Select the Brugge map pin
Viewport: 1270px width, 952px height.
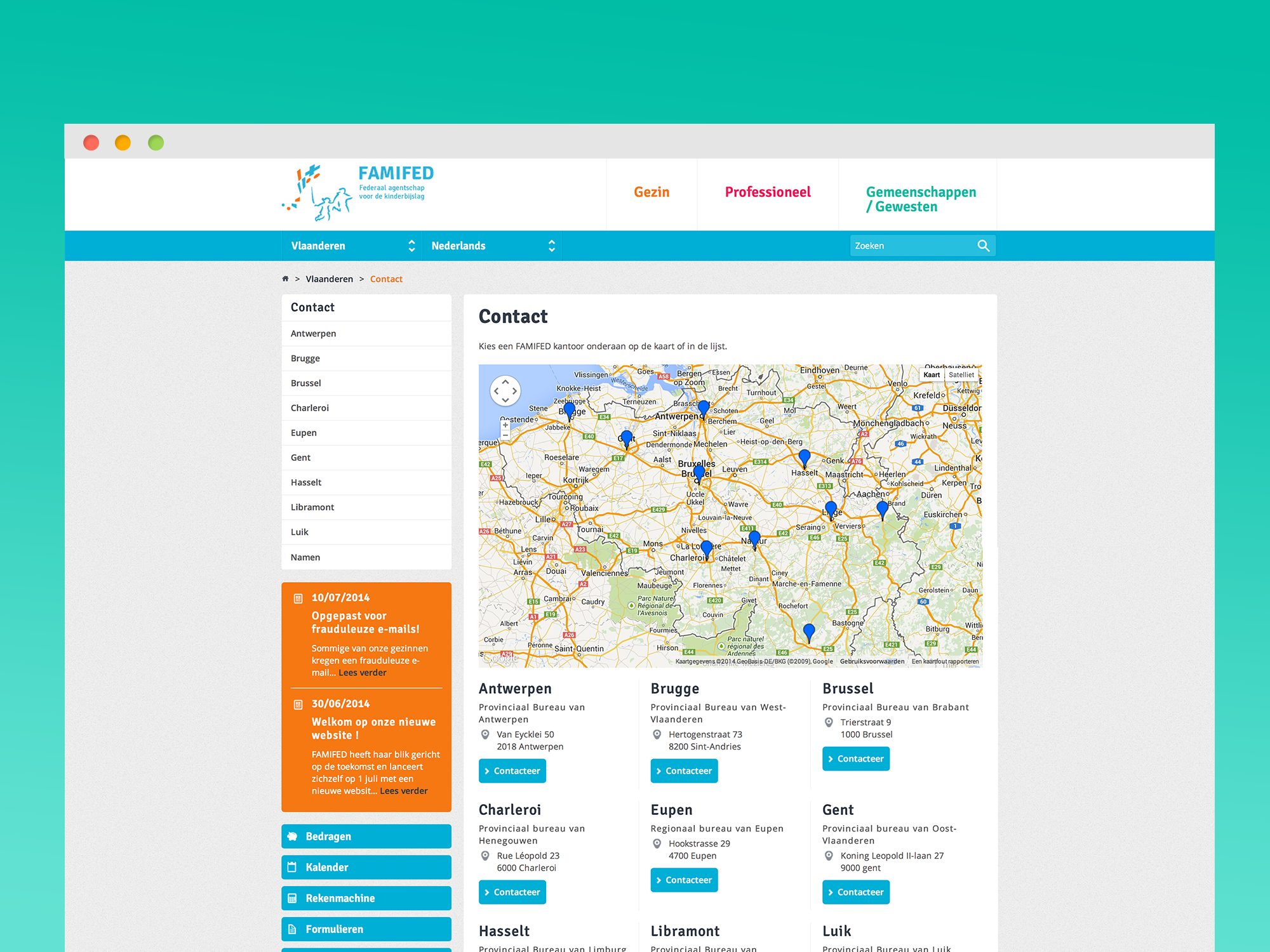[x=570, y=411]
